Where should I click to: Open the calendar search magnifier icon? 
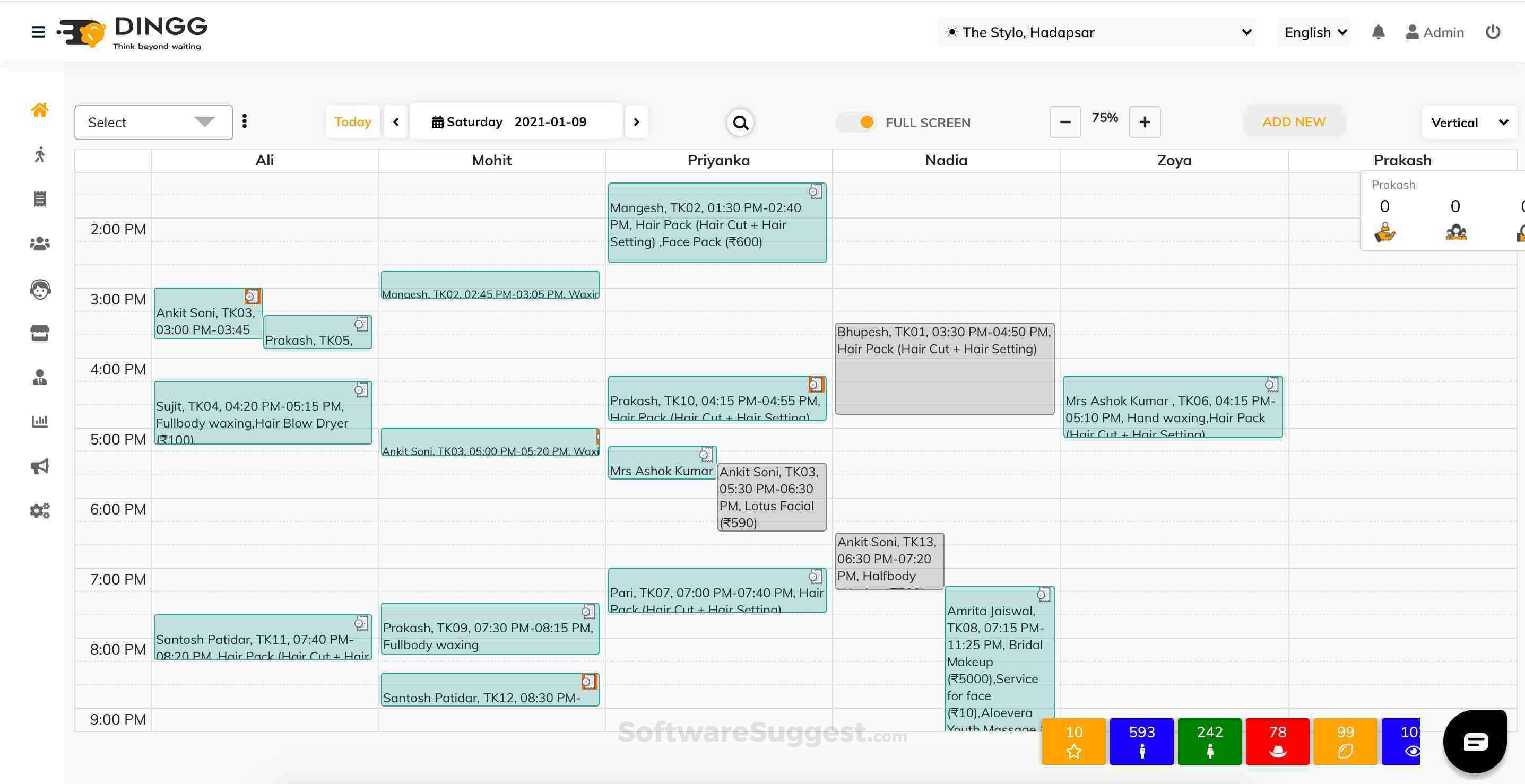740,123
